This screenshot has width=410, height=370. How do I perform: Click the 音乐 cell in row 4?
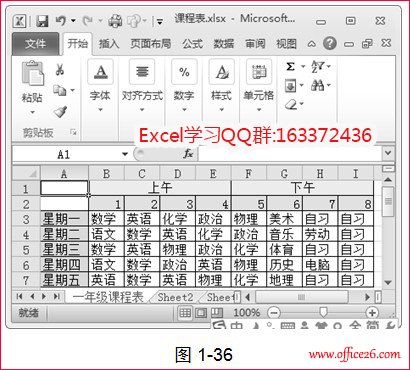coord(284,234)
